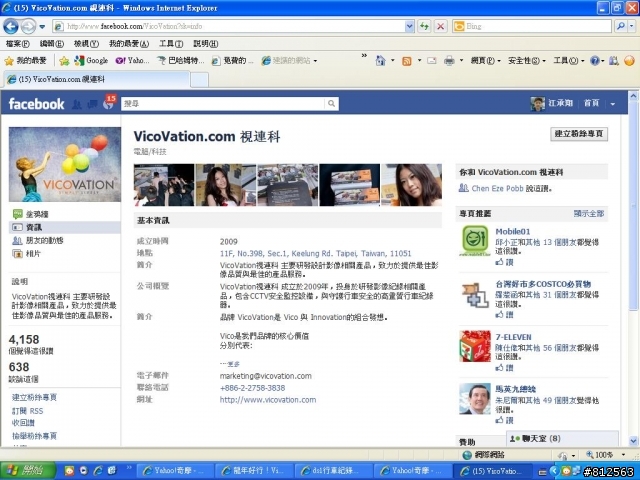Click the 我的最愛 star button

click(25, 61)
